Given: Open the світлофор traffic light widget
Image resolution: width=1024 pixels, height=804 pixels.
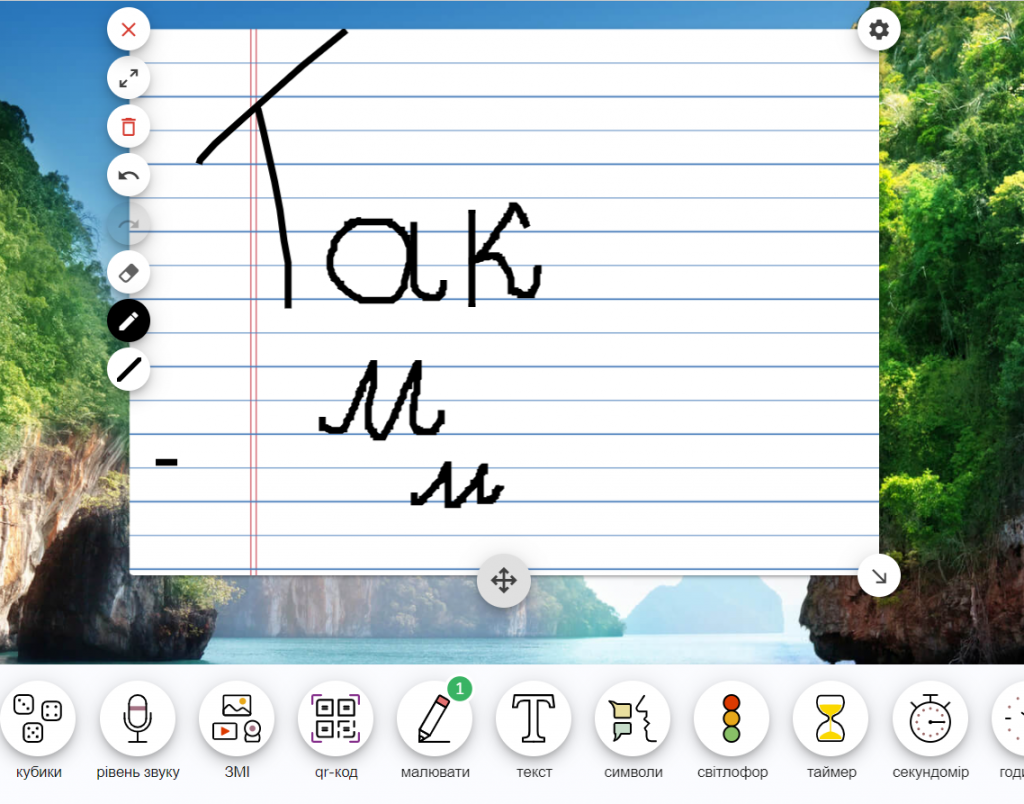Looking at the screenshot, I should pyautogui.click(x=731, y=719).
